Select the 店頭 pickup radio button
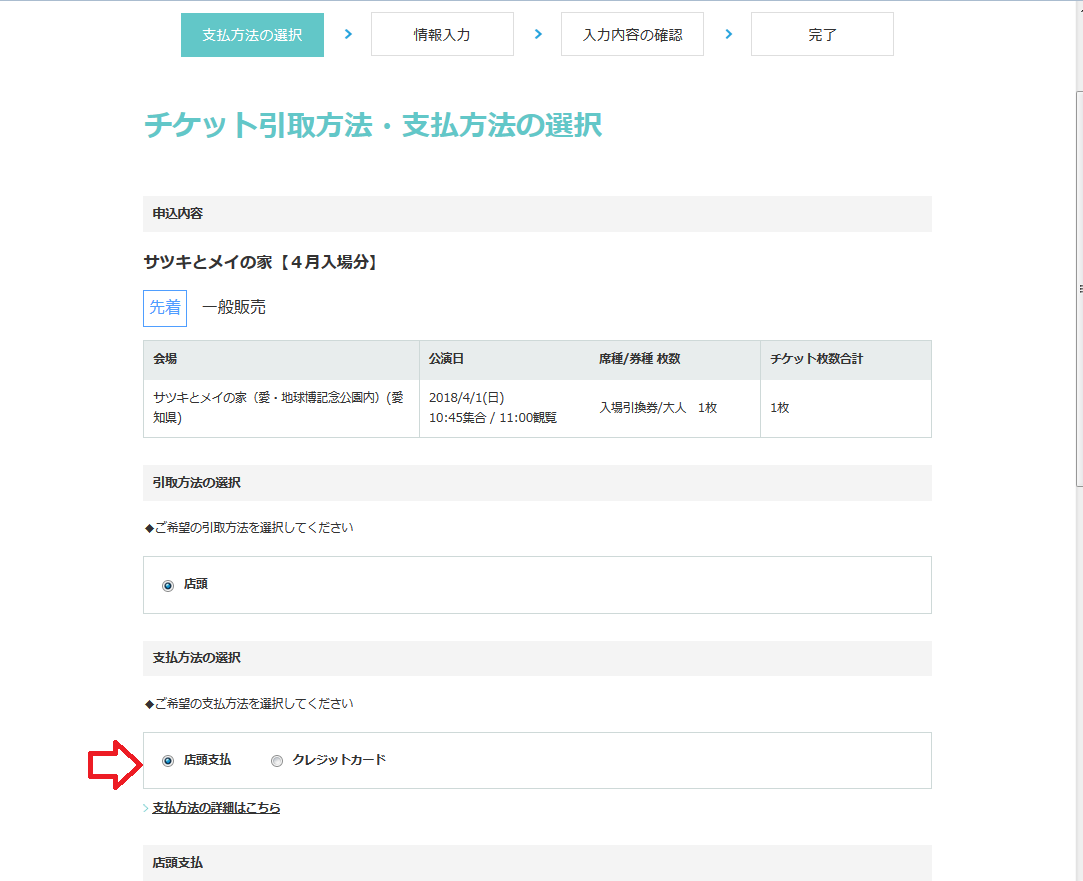The width and height of the screenshot is (1083, 881). (168, 585)
